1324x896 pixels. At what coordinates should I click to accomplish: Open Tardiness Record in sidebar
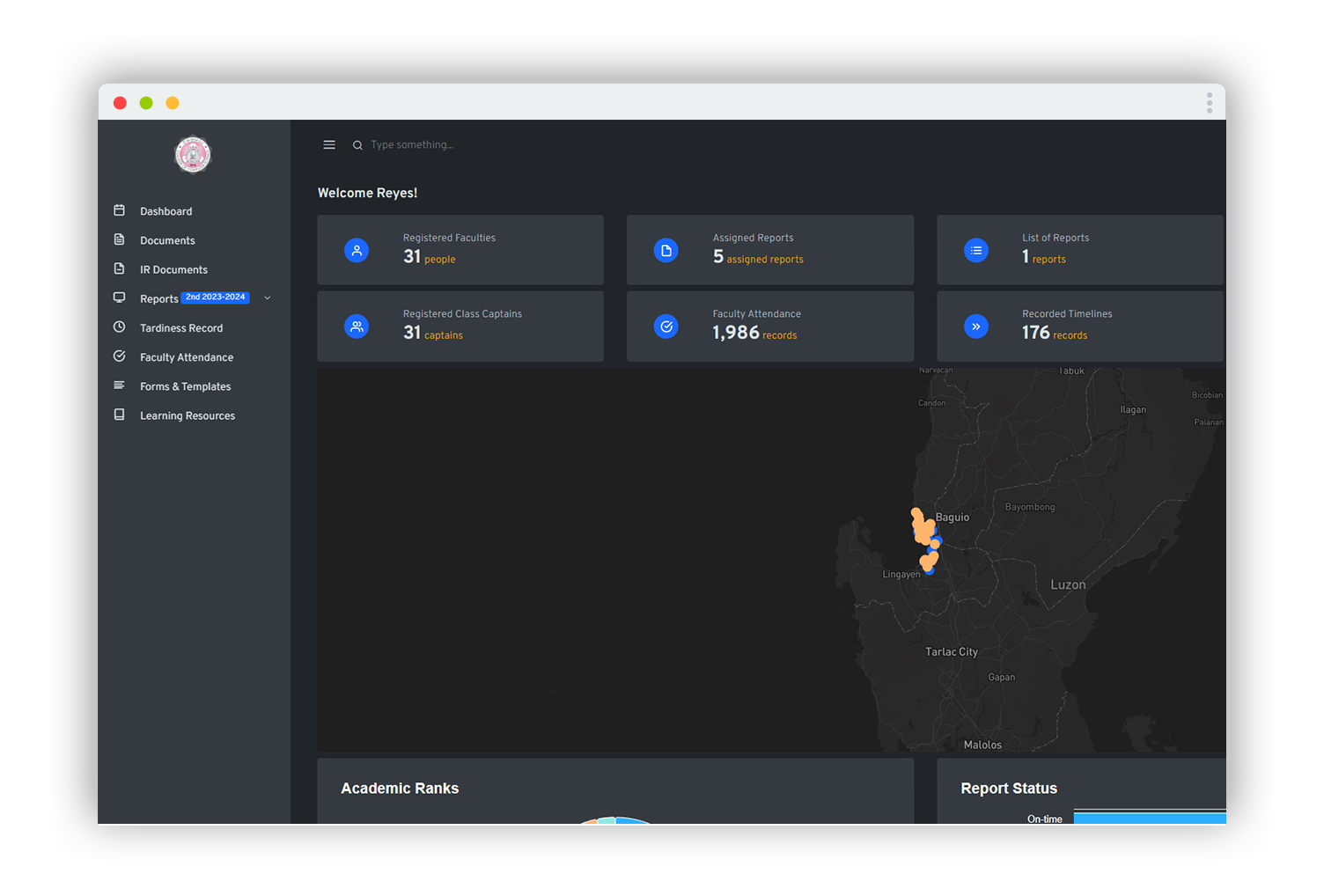tap(181, 328)
